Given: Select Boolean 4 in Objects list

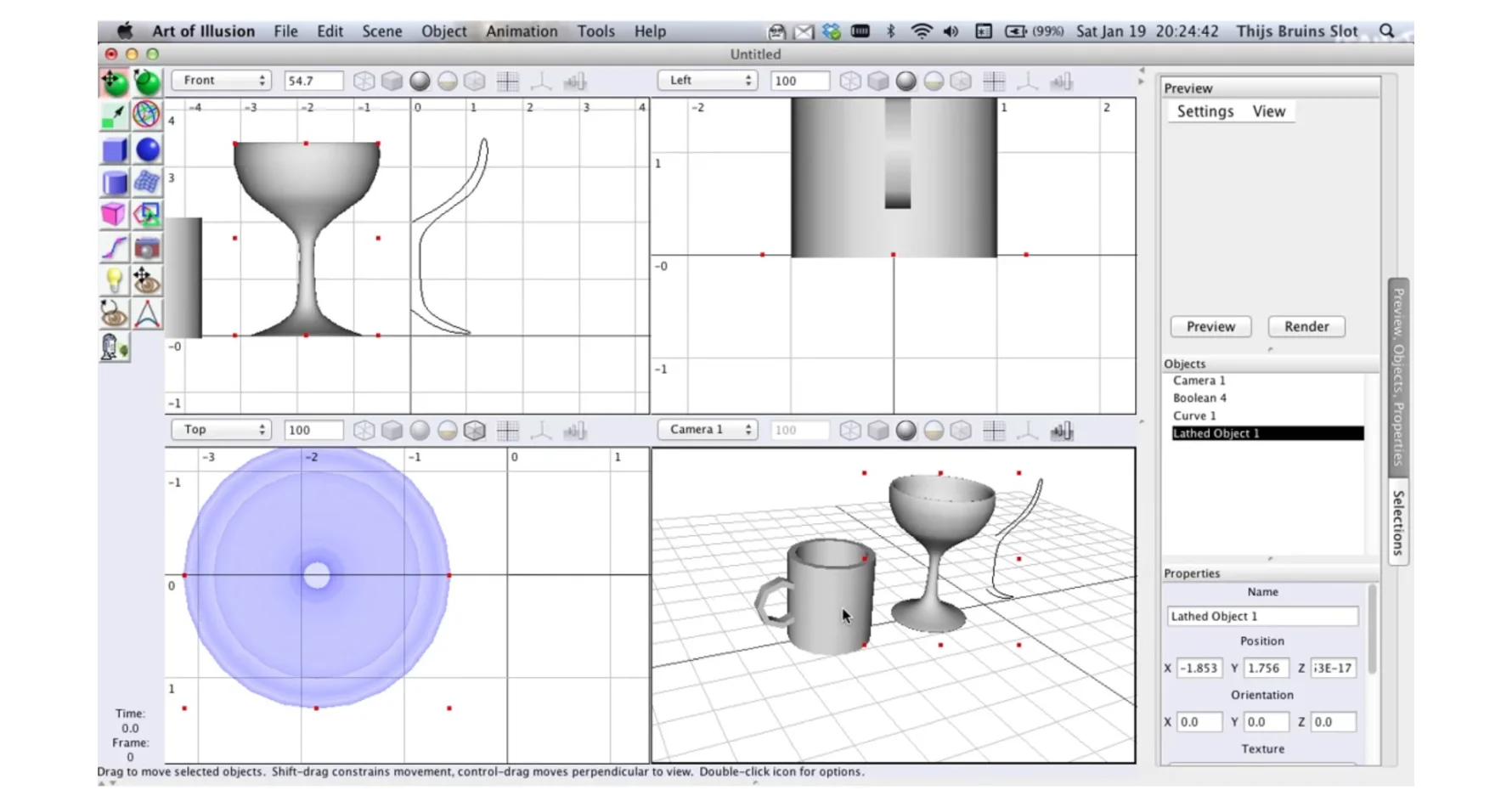Looking at the screenshot, I should pyautogui.click(x=1199, y=398).
